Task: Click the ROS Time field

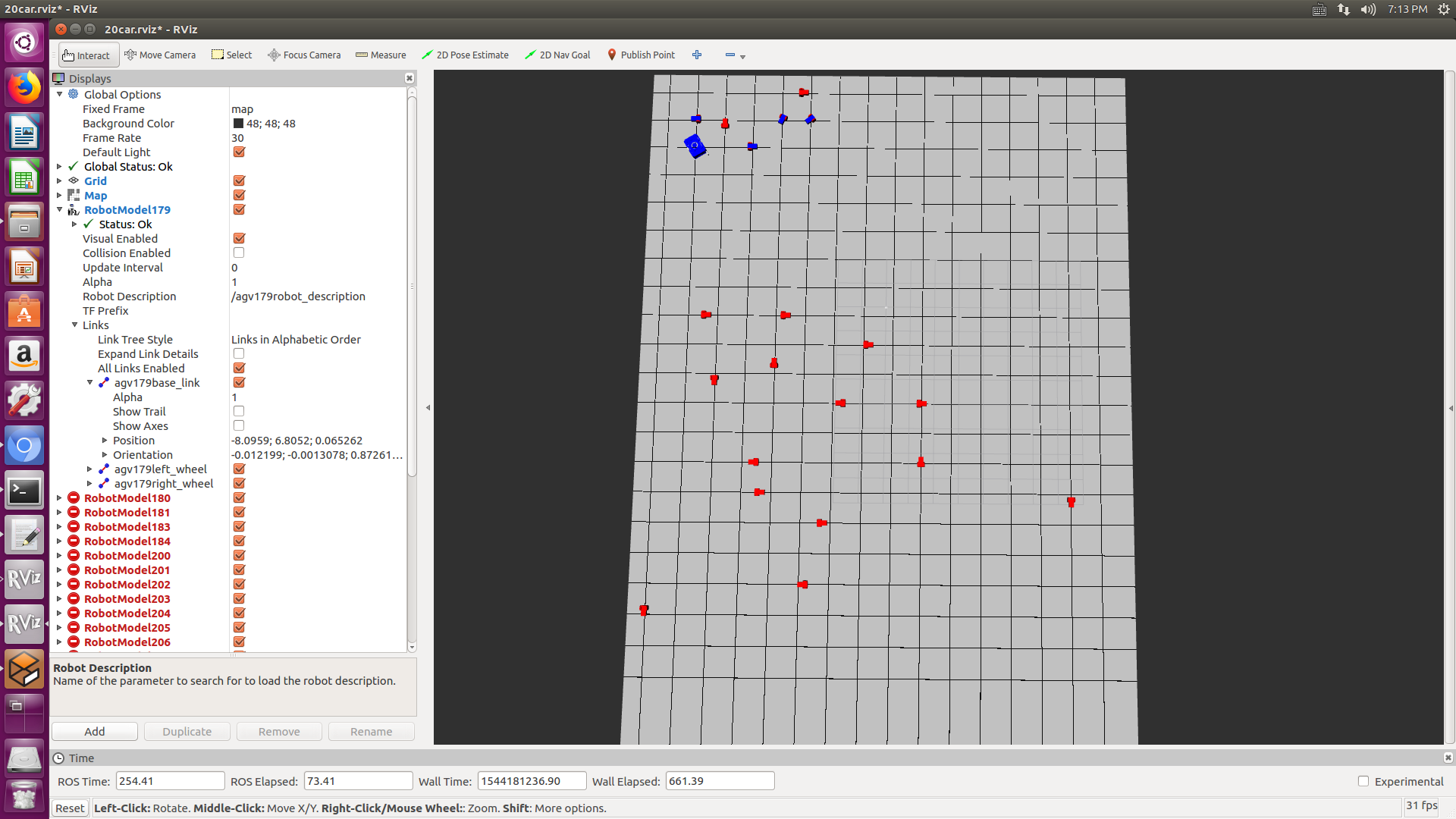Action: pyautogui.click(x=170, y=781)
